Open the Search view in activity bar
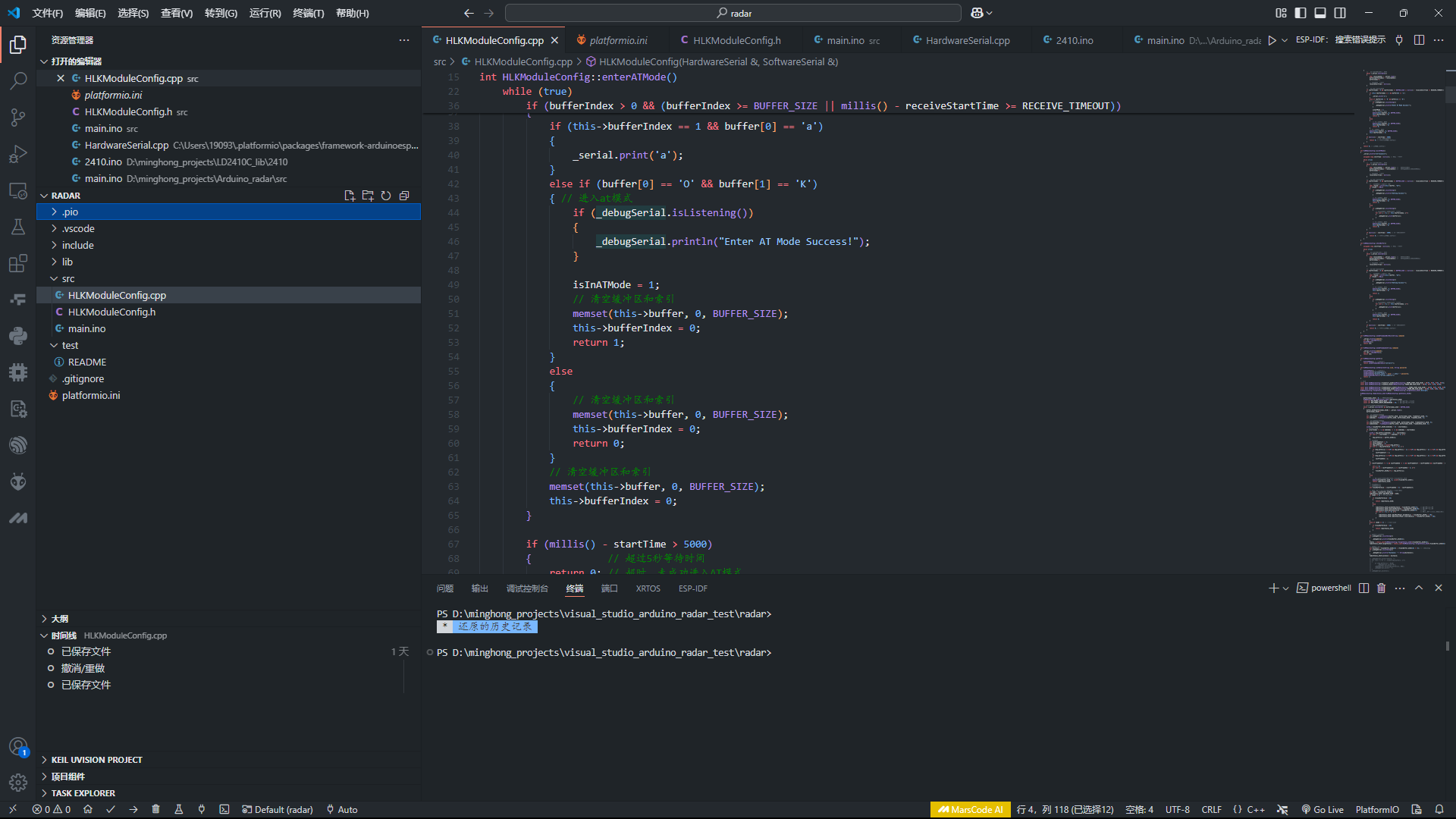1456x819 pixels. [x=18, y=80]
